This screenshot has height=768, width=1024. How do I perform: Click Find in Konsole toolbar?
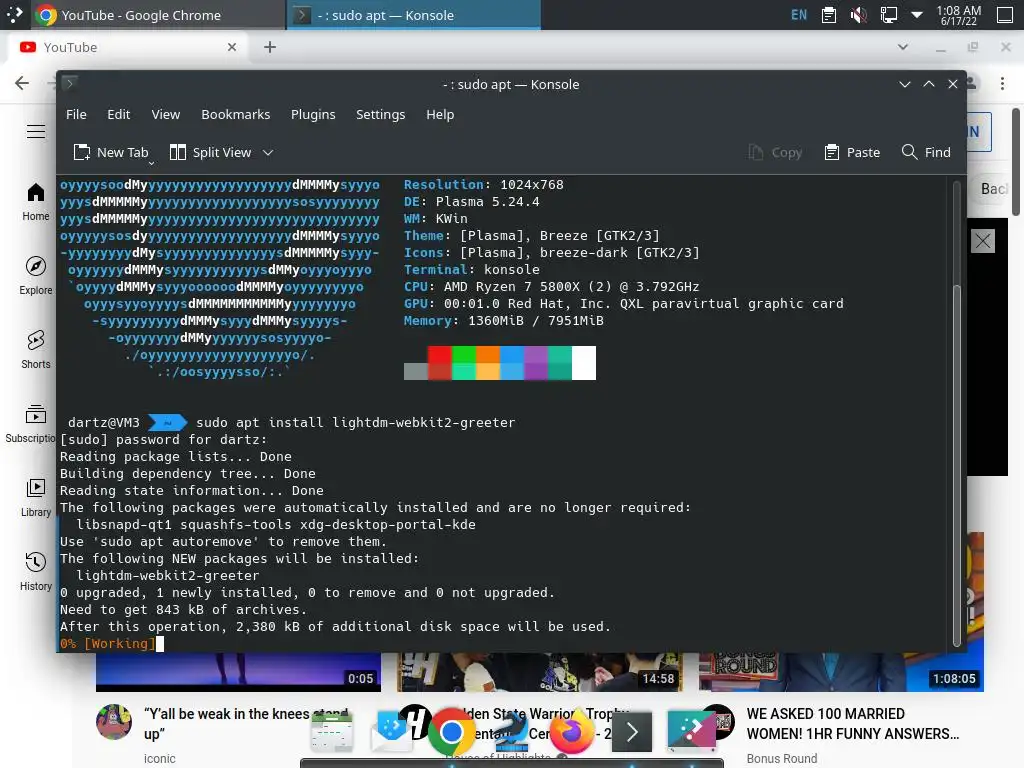click(926, 152)
